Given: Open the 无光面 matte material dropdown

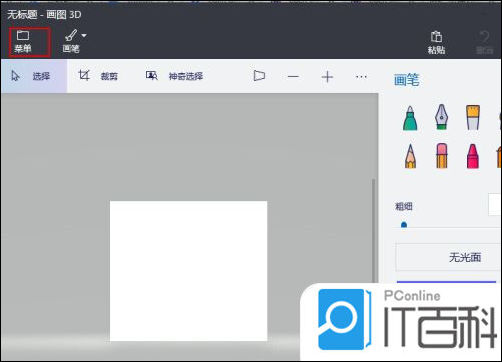Looking at the screenshot, I should (447, 257).
